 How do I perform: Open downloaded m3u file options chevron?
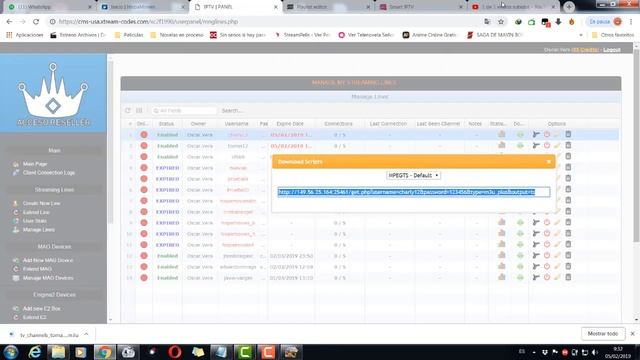(x=86, y=334)
